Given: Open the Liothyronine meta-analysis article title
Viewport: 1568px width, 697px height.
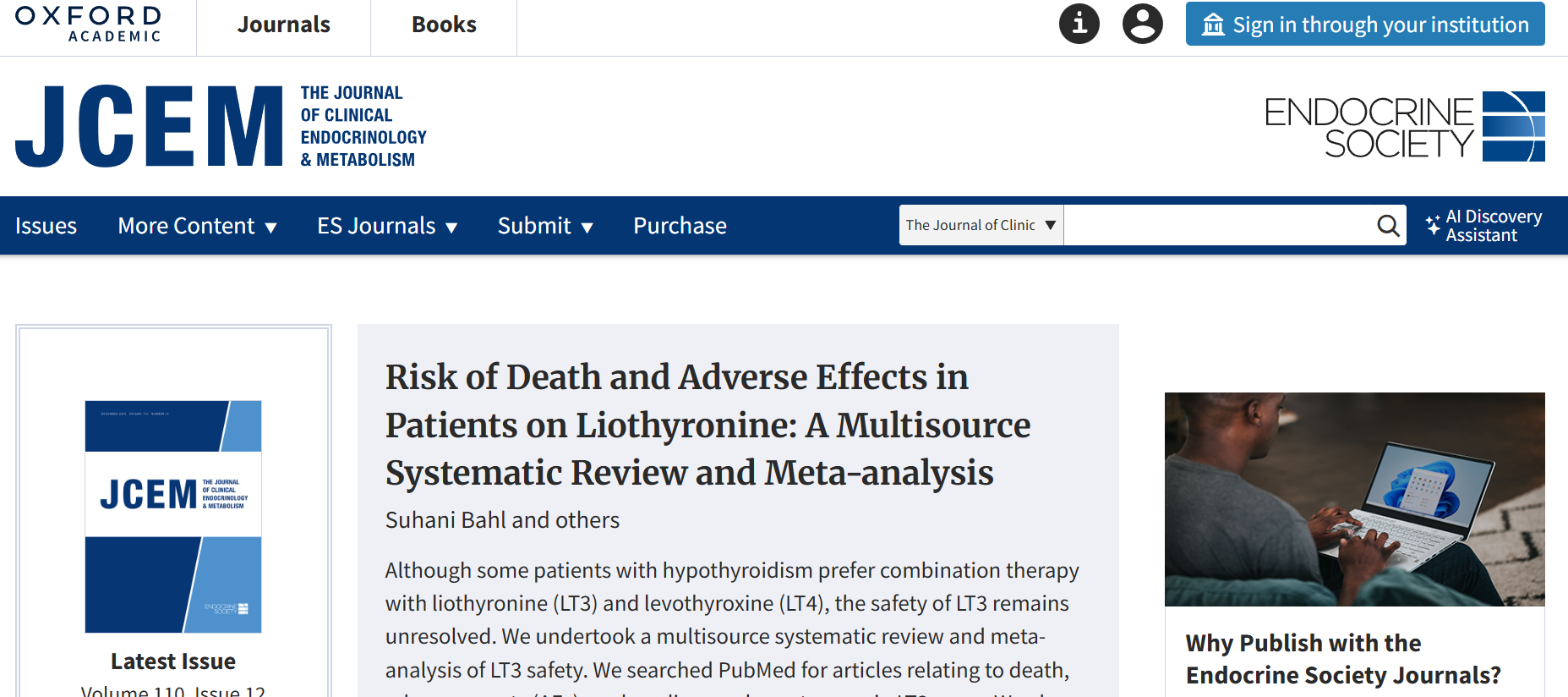Looking at the screenshot, I should point(707,425).
